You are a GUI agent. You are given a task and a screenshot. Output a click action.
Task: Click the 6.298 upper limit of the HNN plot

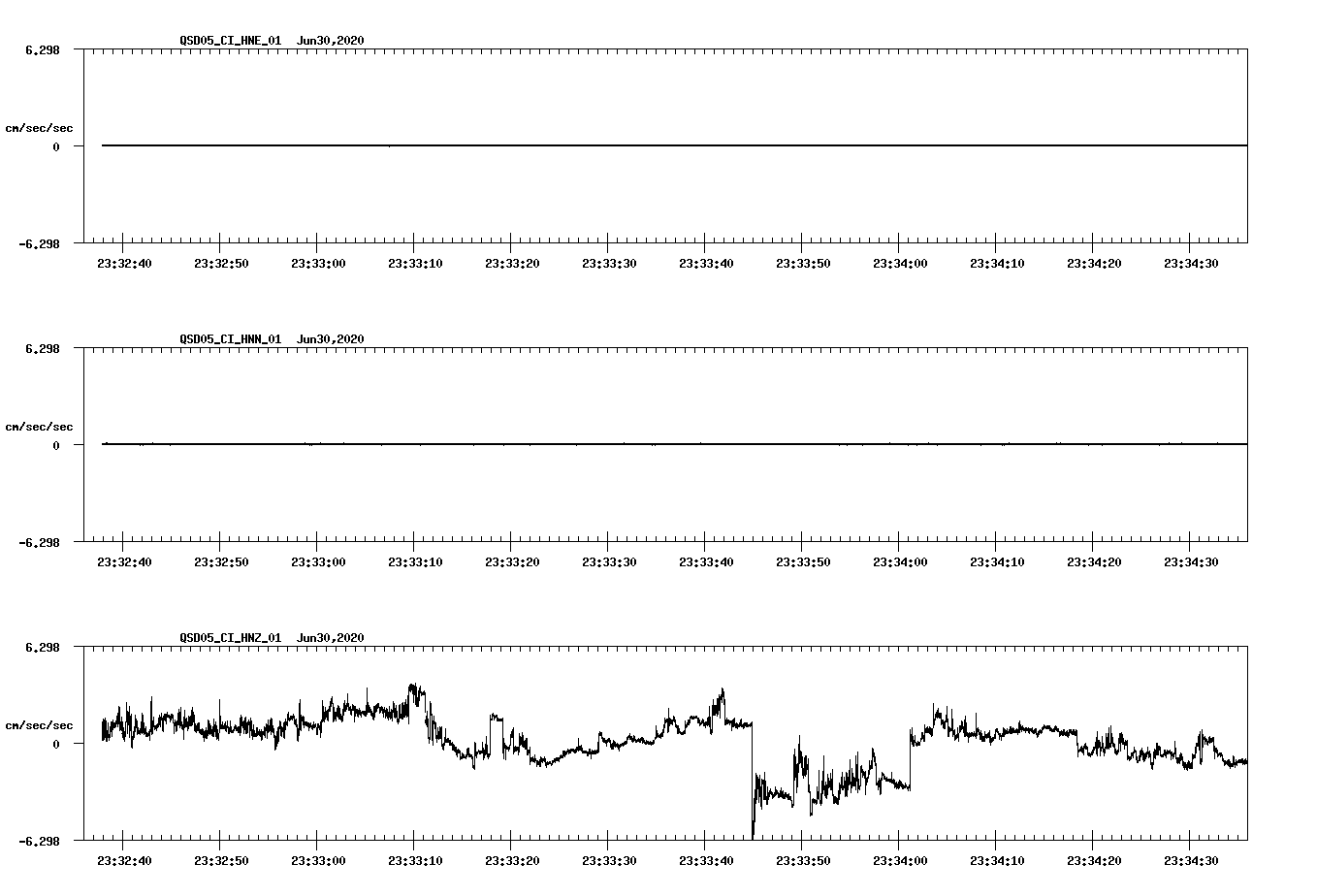pyautogui.click(x=43, y=348)
